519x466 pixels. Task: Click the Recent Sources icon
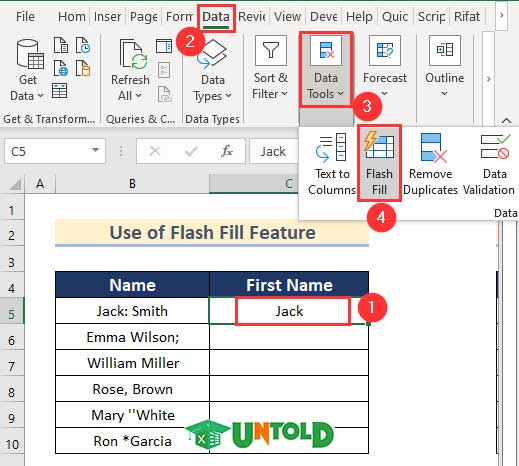(x=83, y=45)
